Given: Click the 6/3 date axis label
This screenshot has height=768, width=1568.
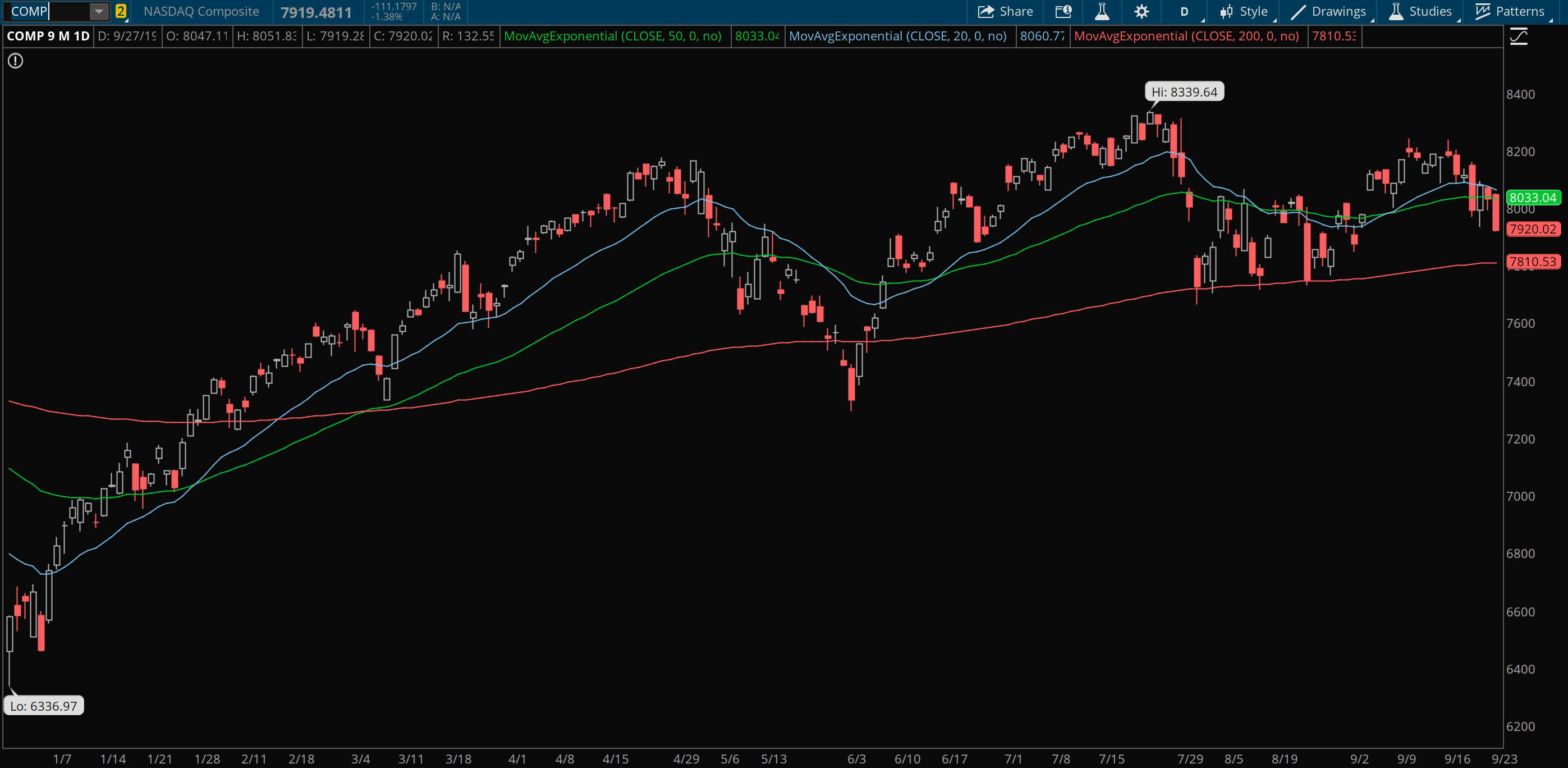Looking at the screenshot, I should (x=856, y=759).
